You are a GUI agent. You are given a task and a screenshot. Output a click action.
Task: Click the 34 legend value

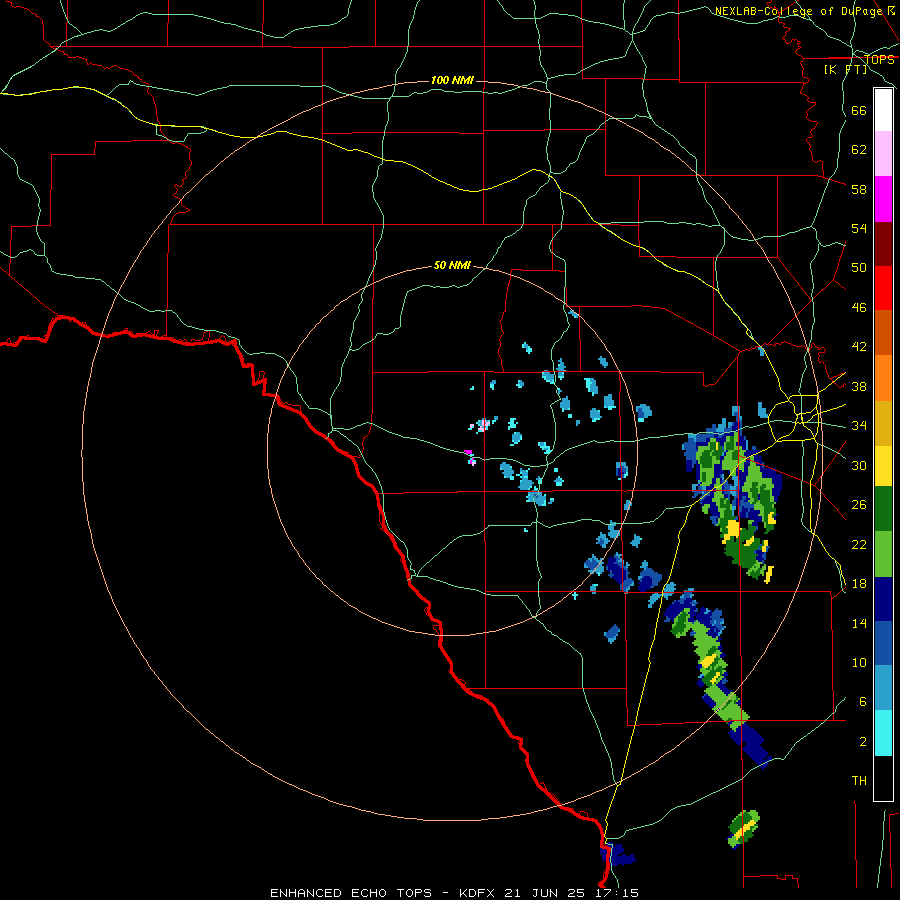tap(859, 426)
